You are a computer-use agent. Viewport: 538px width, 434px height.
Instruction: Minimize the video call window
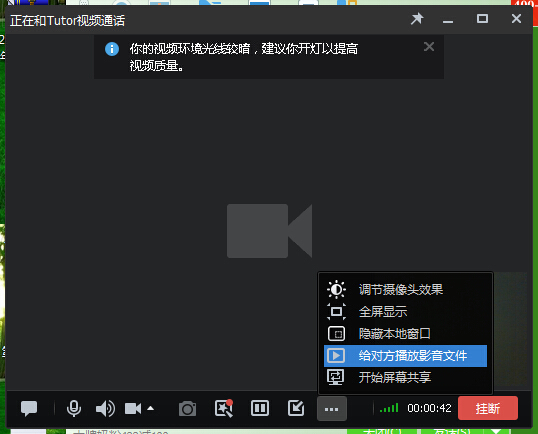coord(448,21)
